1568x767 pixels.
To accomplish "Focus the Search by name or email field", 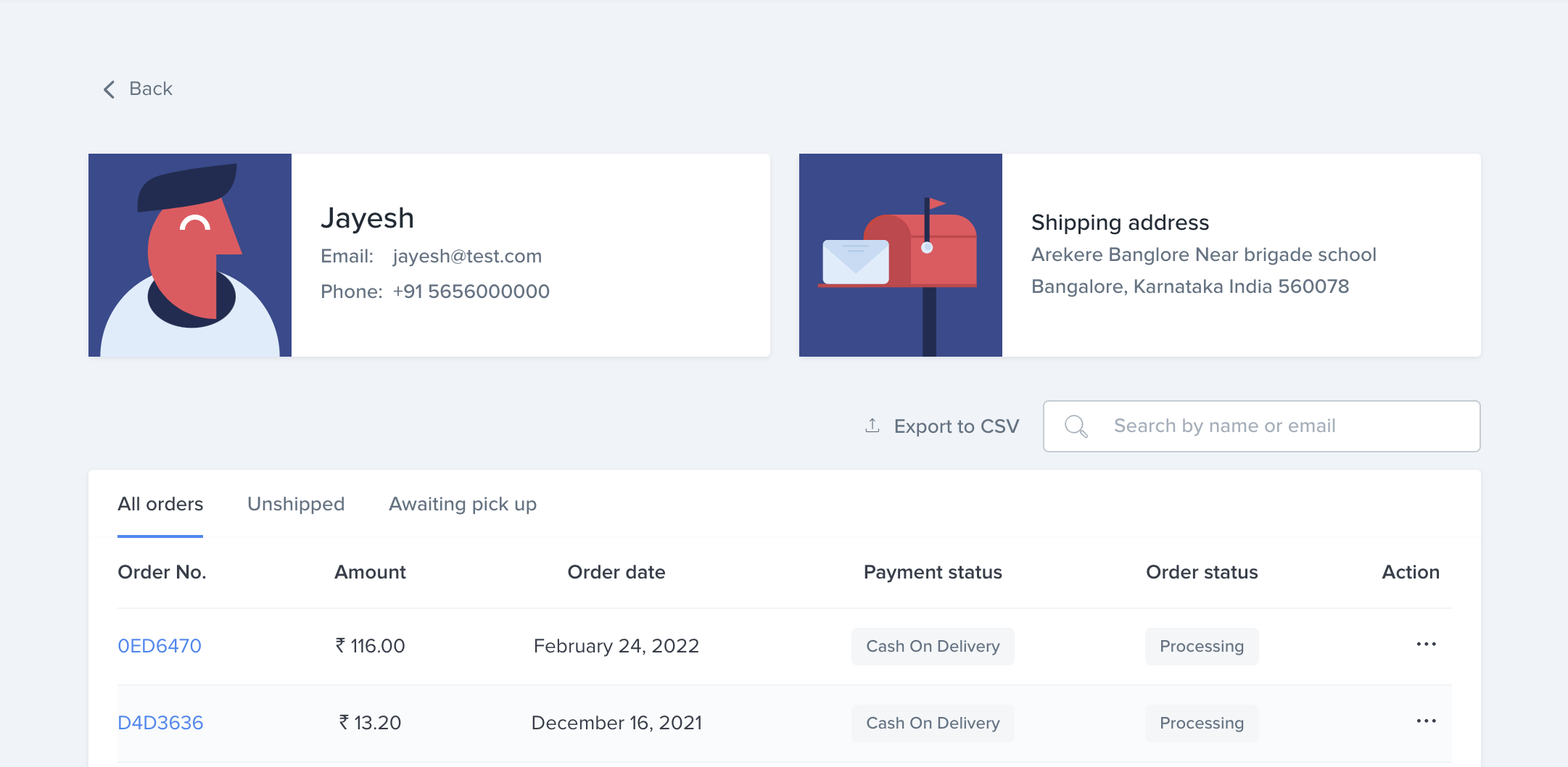I will click(x=1261, y=426).
